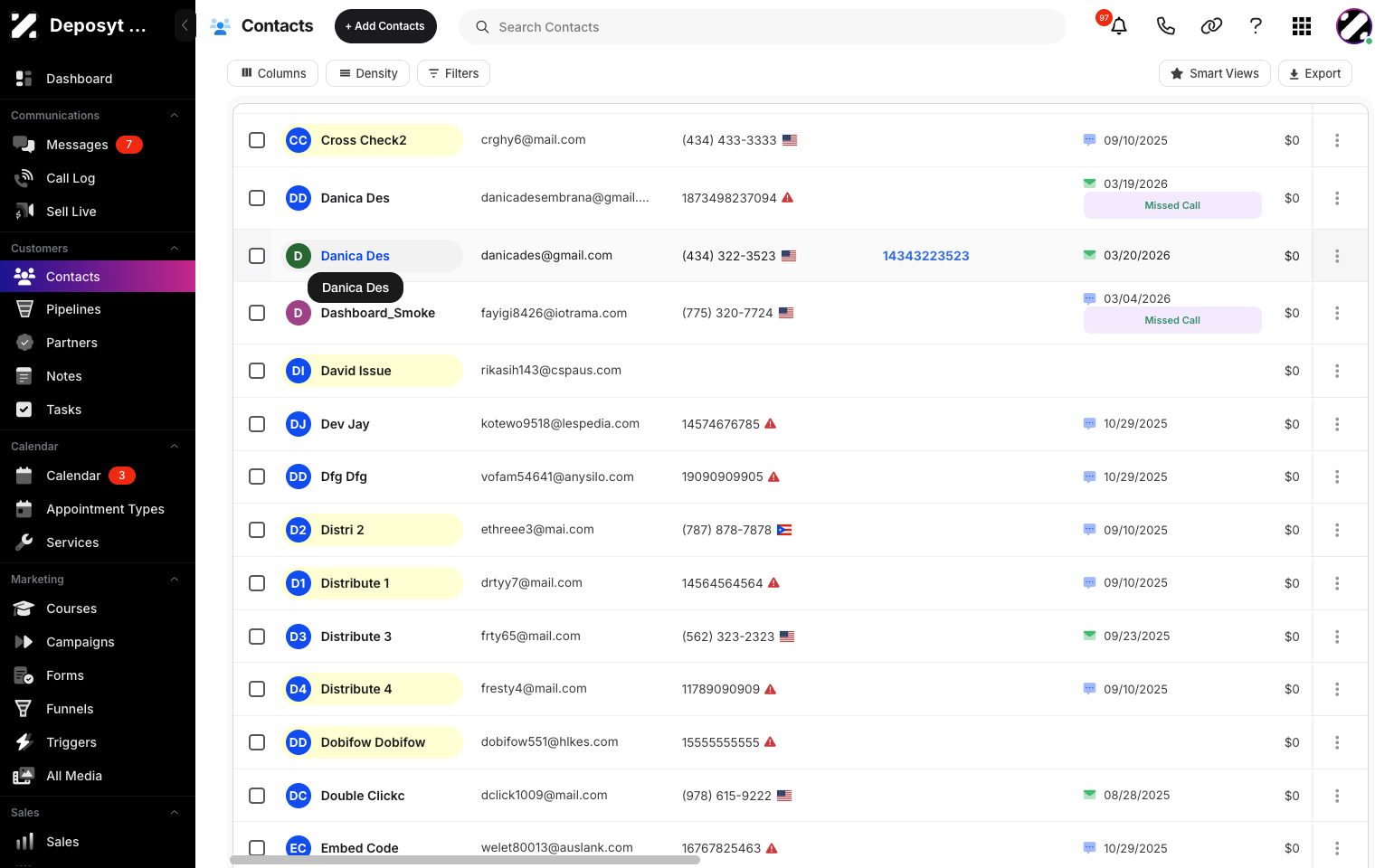The height and width of the screenshot is (868, 1394).
Task: Open the apps grid icon
Action: coord(1302,26)
